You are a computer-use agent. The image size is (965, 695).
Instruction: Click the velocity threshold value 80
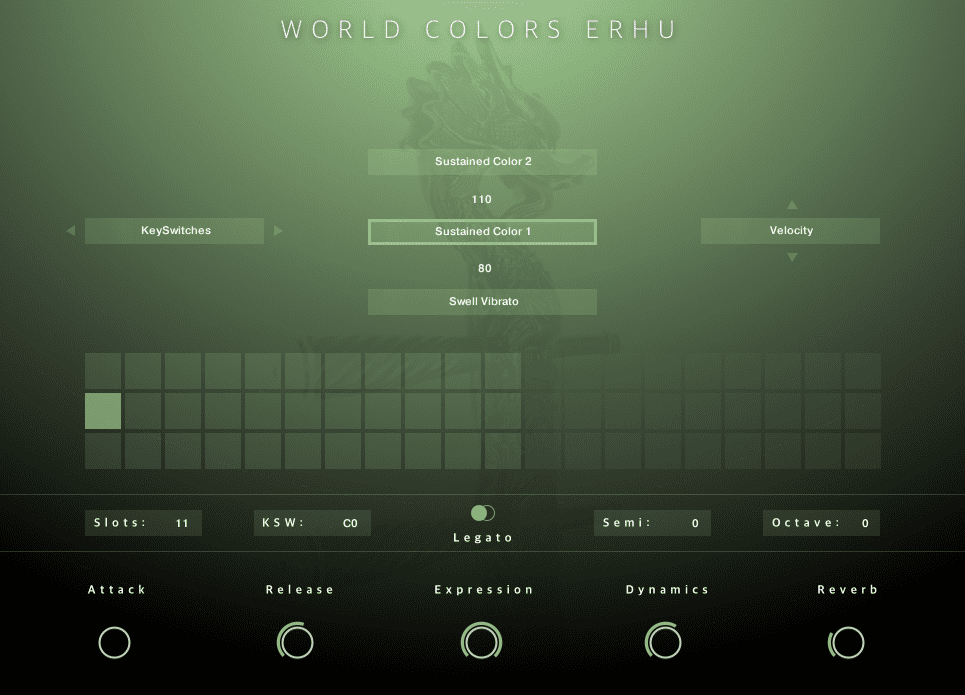[484, 268]
